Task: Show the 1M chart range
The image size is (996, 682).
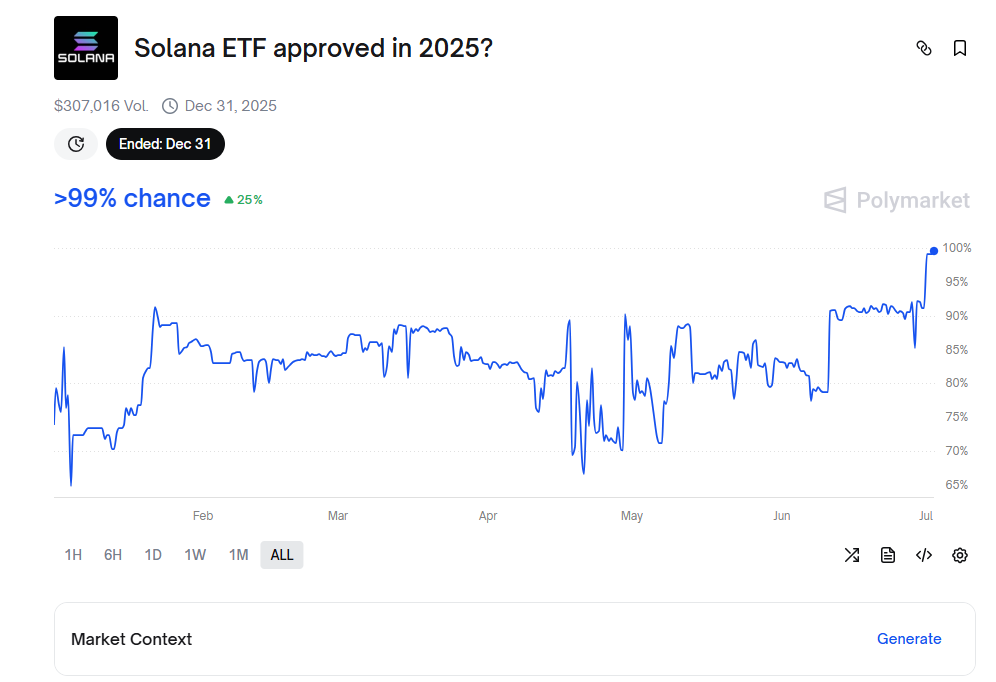Action: (238, 555)
